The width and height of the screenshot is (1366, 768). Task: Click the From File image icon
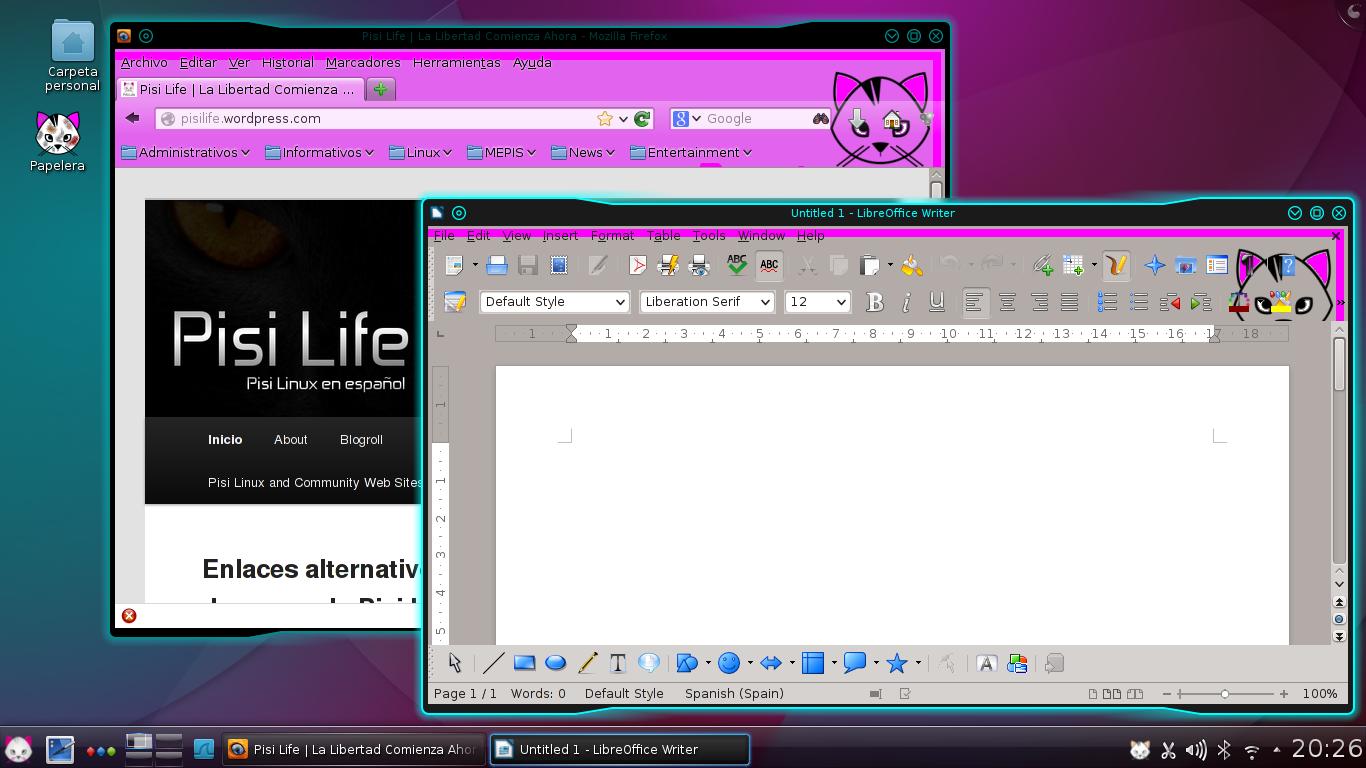[1017, 663]
